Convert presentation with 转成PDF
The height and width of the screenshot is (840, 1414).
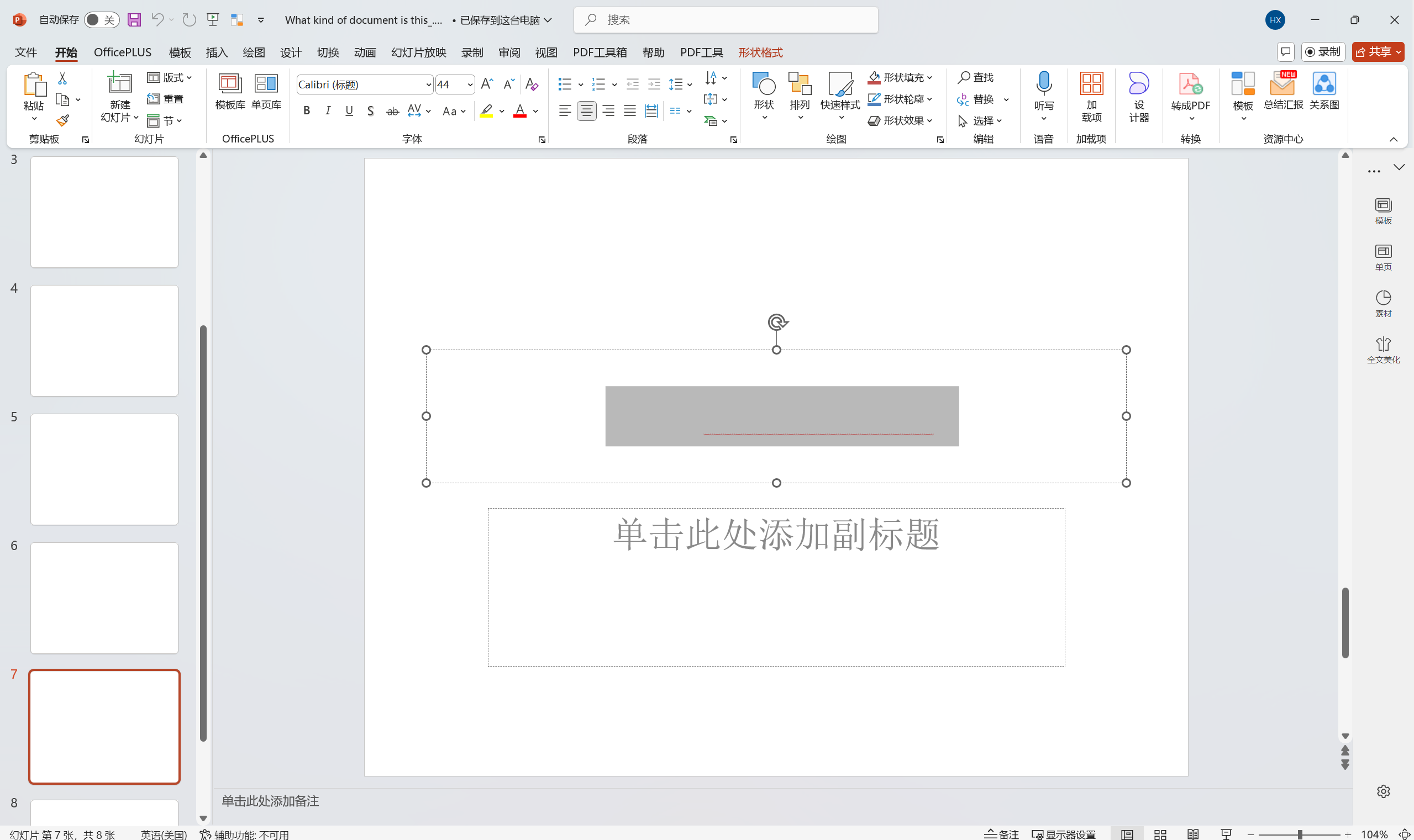tap(1190, 96)
